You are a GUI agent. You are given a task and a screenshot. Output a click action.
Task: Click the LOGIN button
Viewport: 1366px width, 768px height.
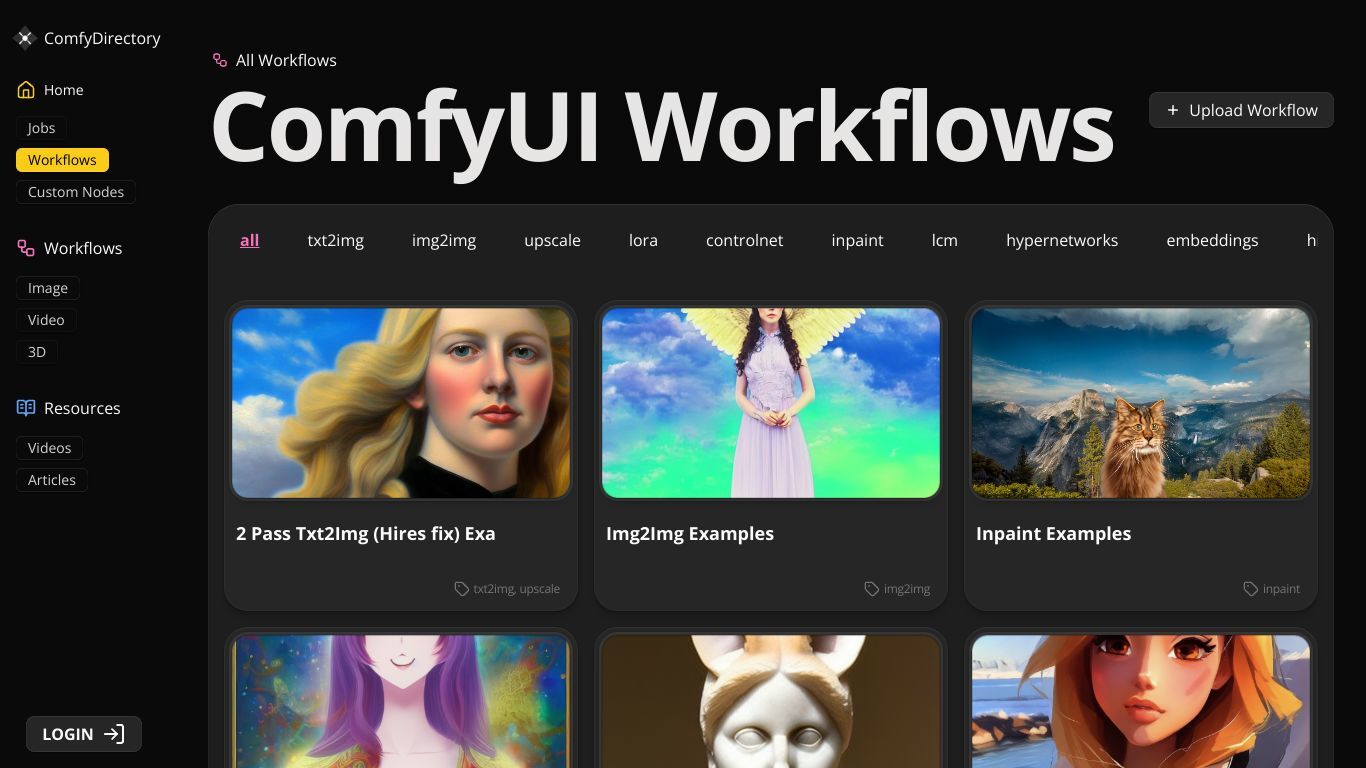point(84,734)
